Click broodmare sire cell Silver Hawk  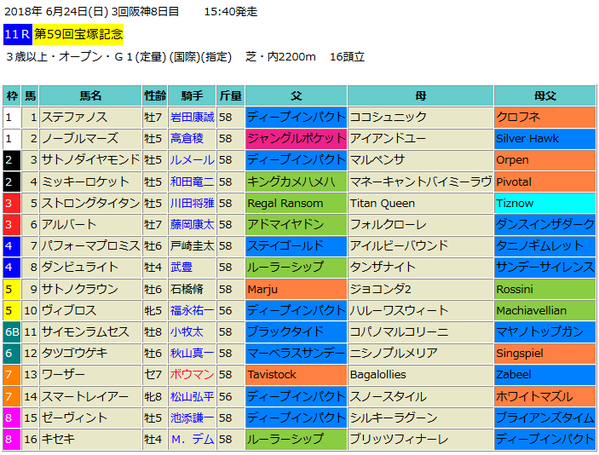(x=545, y=139)
